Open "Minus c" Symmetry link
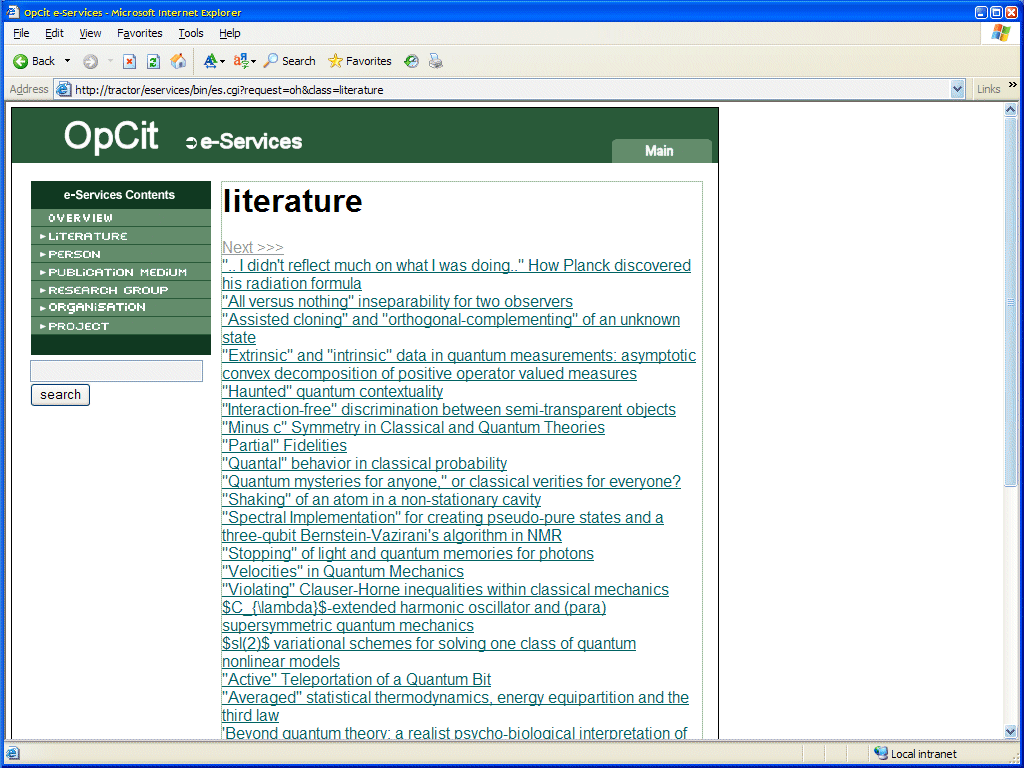This screenshot has width=1024, height=768. 413,428
